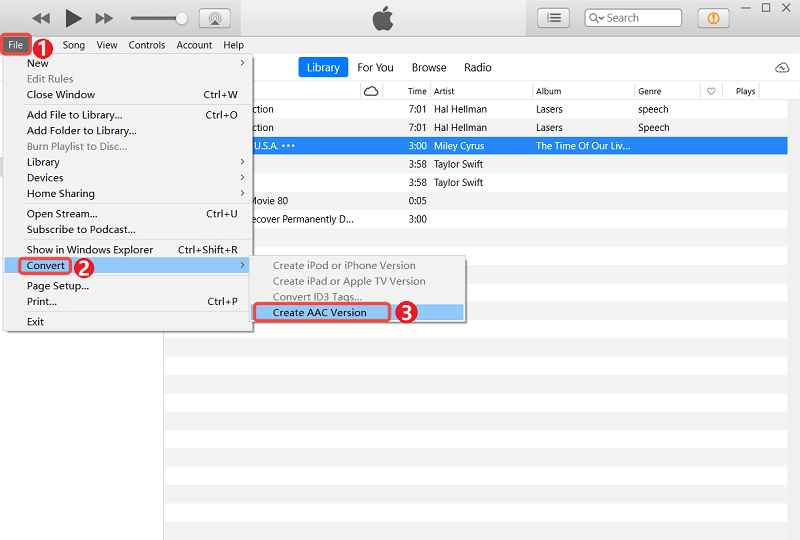Open the Radio tab
Image resolution: width=800 pixels, height=540 pixels.
pyautogui.click(x=478, y=67)
